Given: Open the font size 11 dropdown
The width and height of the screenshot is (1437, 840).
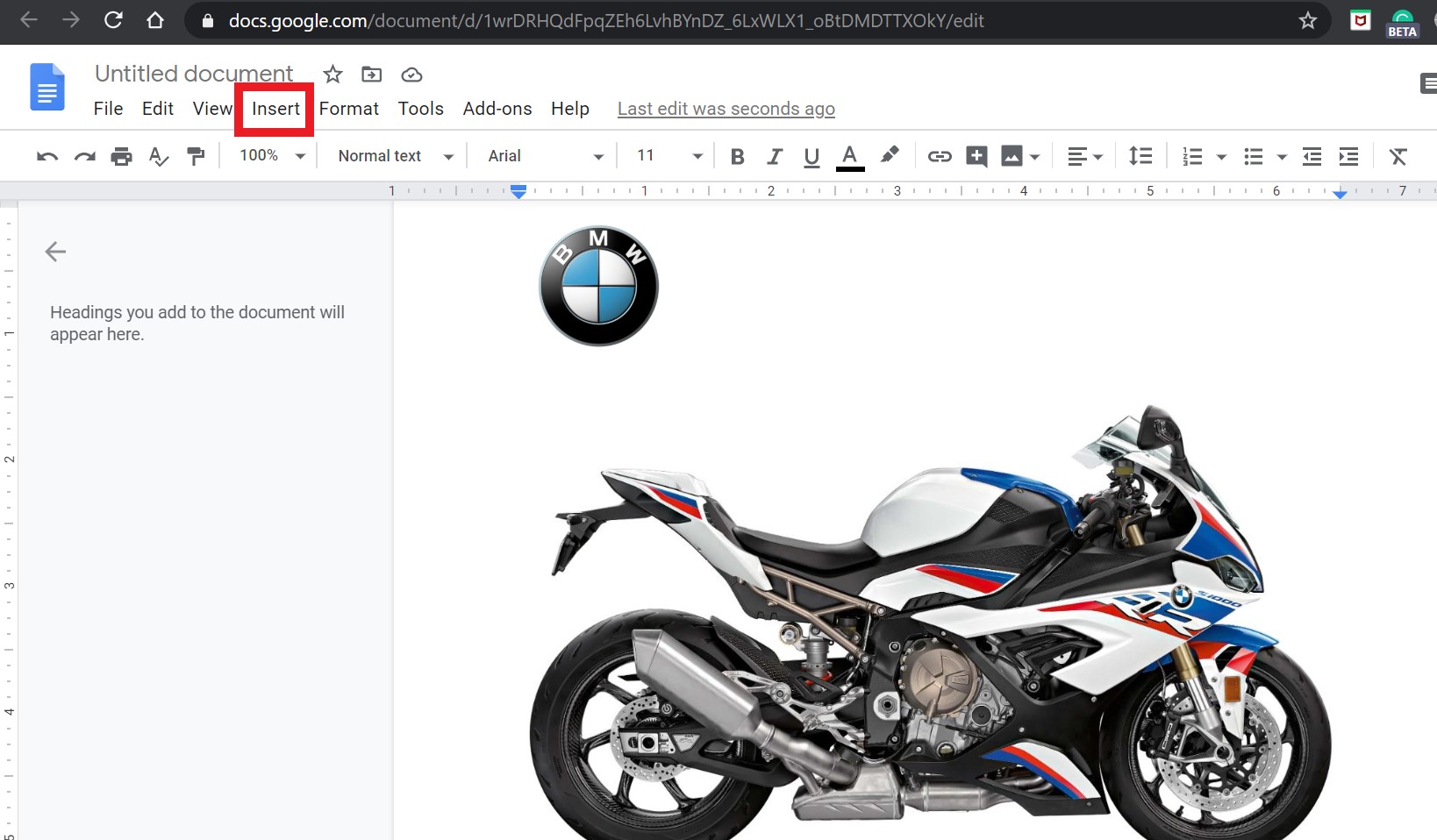Looking at the screenshot, I should 668,155.
